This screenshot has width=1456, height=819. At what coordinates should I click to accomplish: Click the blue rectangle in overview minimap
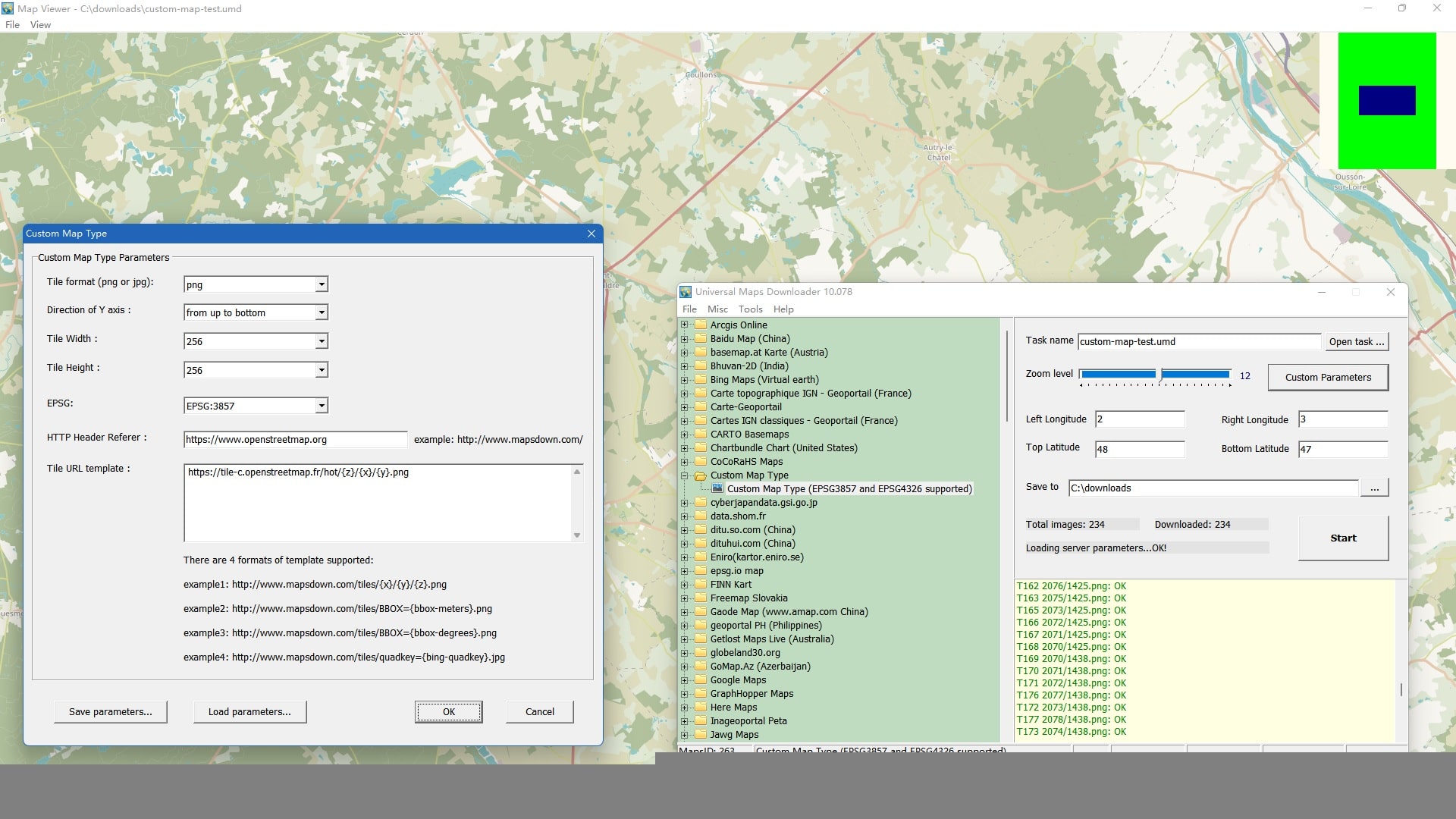pyautogui.click(x=1387, y=100)
